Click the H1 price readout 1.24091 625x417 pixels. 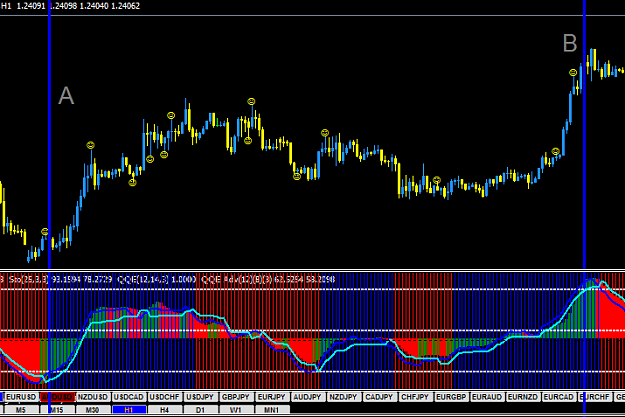pos(31,6)
